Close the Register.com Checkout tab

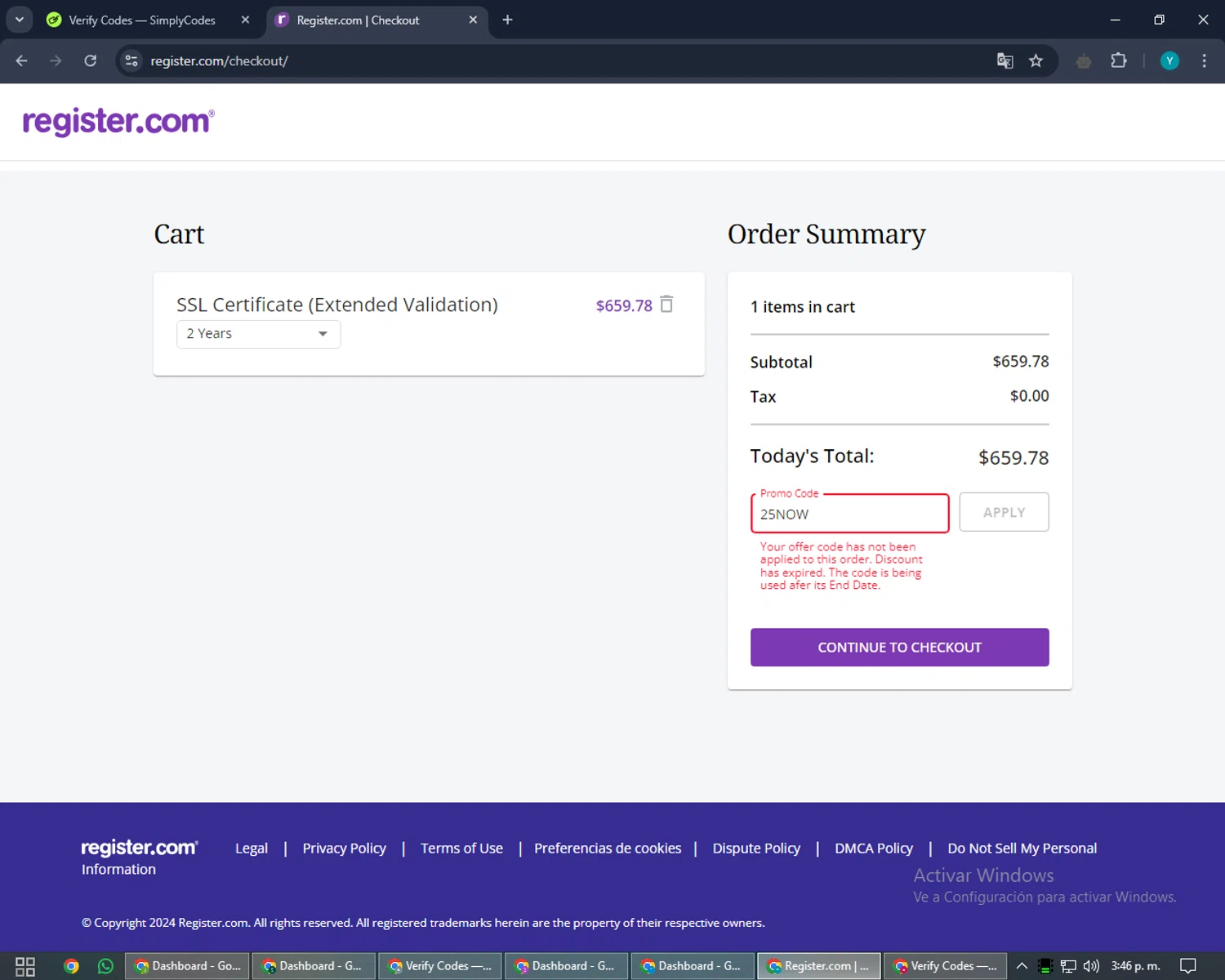click(x=473, y=20)
